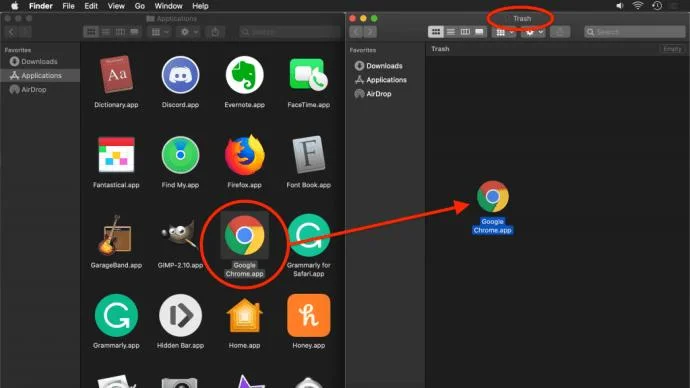Go back in the Trash window
The width and height of the screenshot is (690, 388).
(356, 32)
